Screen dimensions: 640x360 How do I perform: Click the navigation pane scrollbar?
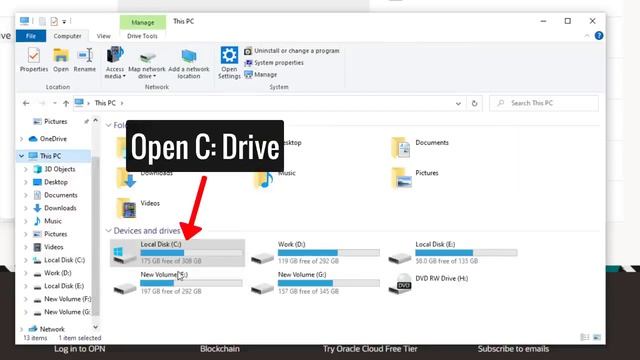(96, 237)
